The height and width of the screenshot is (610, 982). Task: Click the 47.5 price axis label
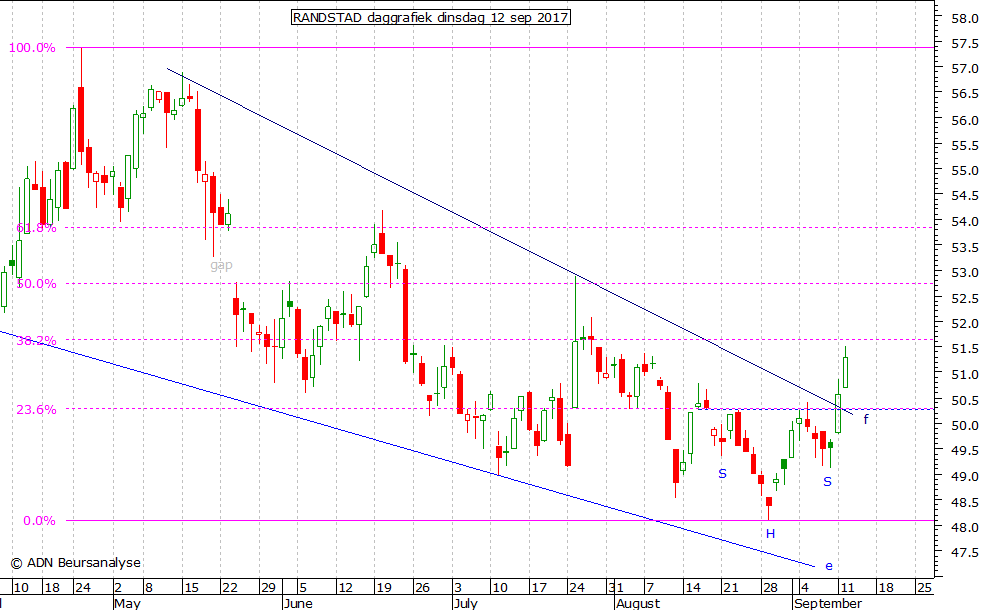[964, 553]
